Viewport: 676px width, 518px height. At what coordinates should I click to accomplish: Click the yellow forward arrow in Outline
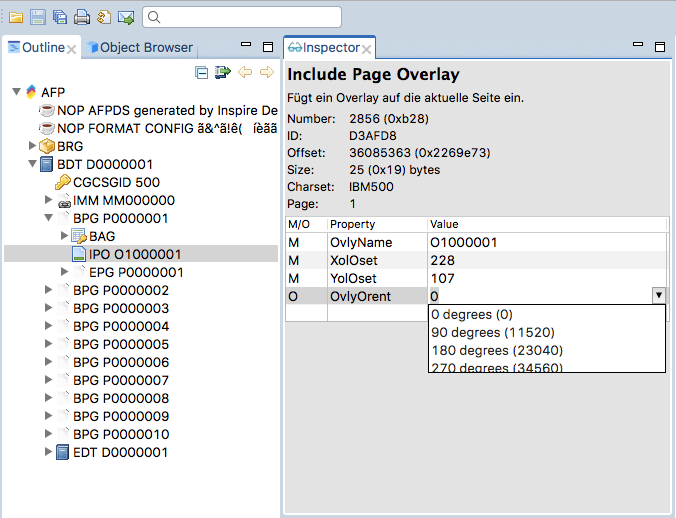[x=266, y=72]
